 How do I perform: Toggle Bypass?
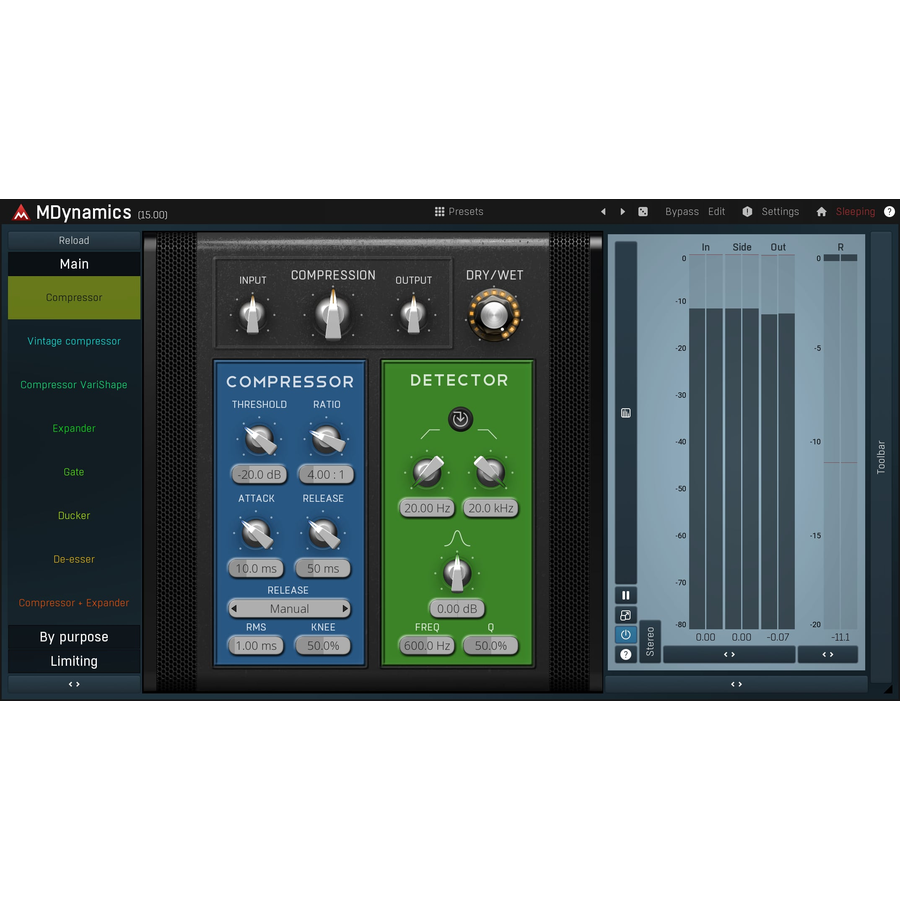pyautogui.click(x=682, y=212)
